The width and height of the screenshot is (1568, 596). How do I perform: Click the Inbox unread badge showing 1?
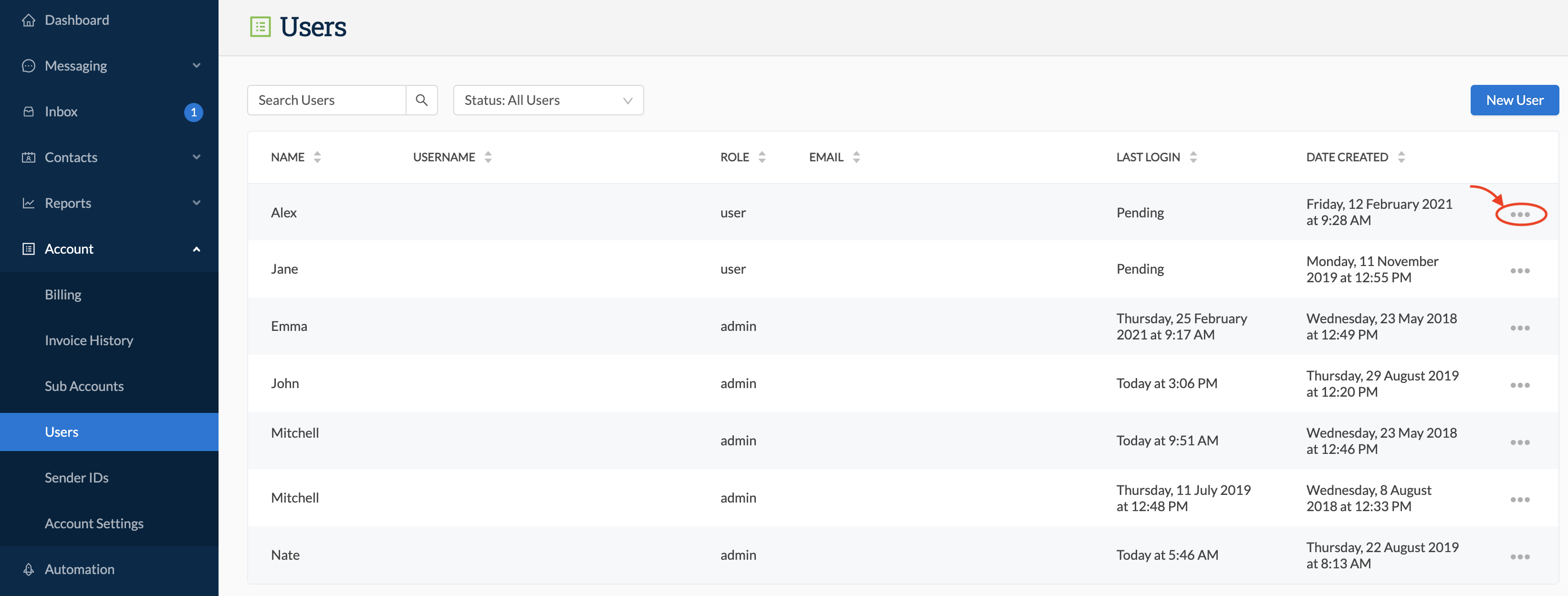194,112
